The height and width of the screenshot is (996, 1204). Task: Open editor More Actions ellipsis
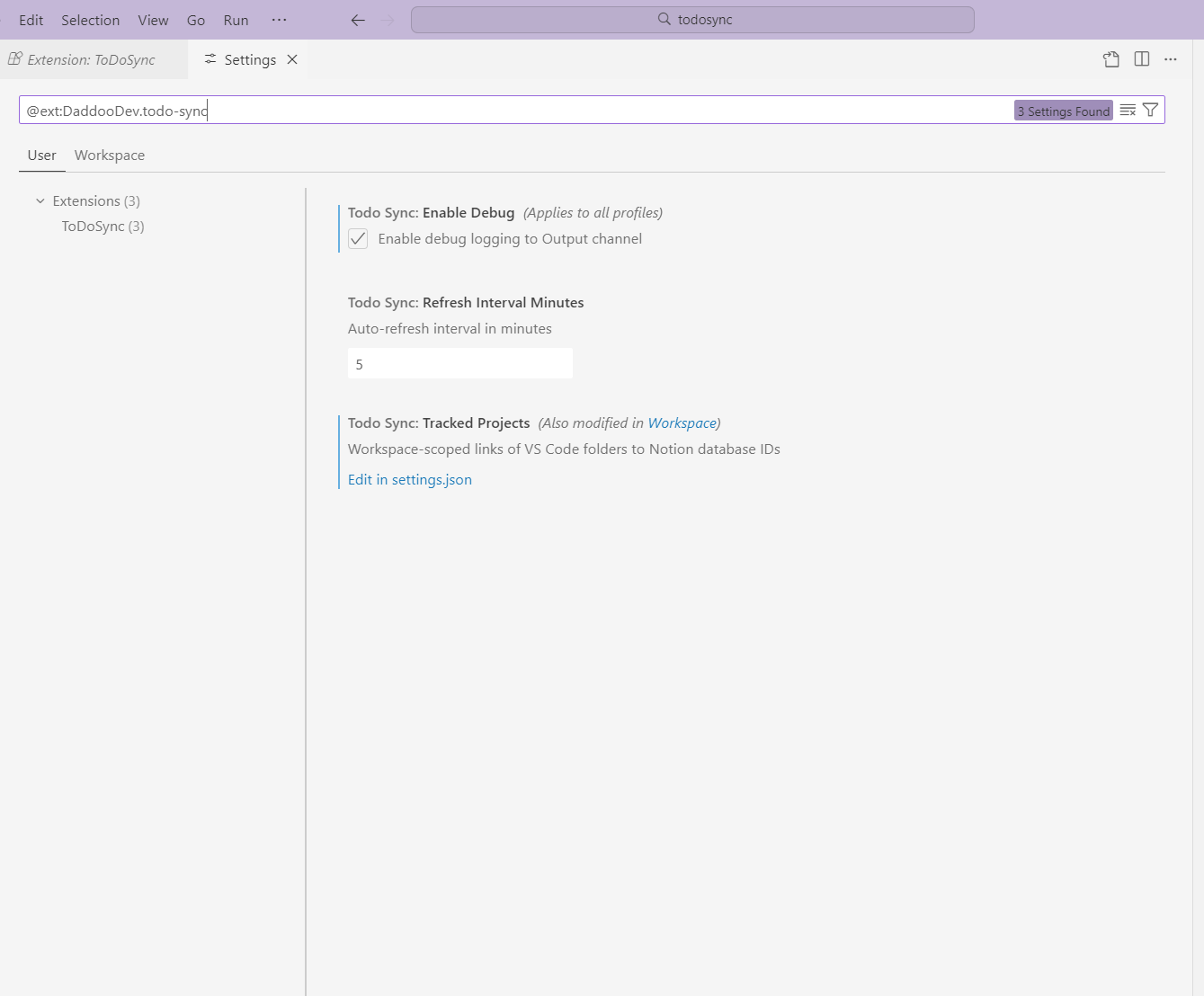[1171, 59]
